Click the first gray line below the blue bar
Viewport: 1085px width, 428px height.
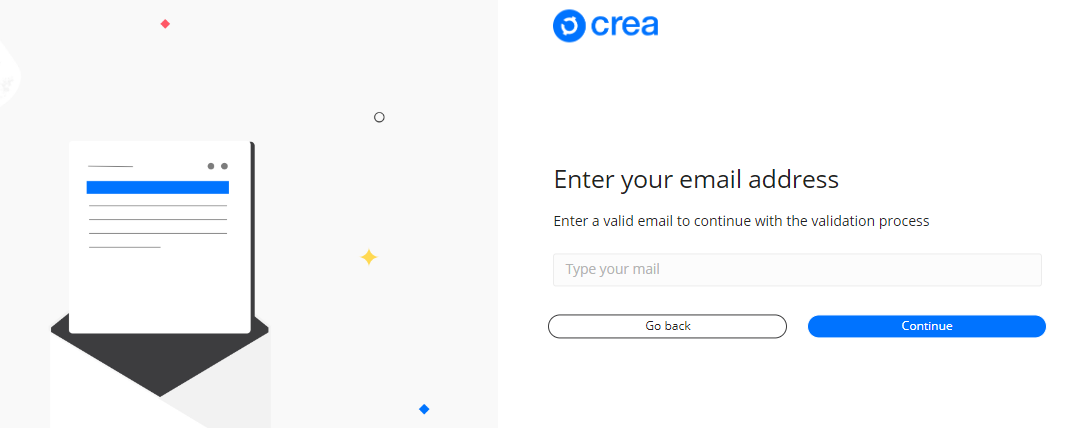coord(158,205)
